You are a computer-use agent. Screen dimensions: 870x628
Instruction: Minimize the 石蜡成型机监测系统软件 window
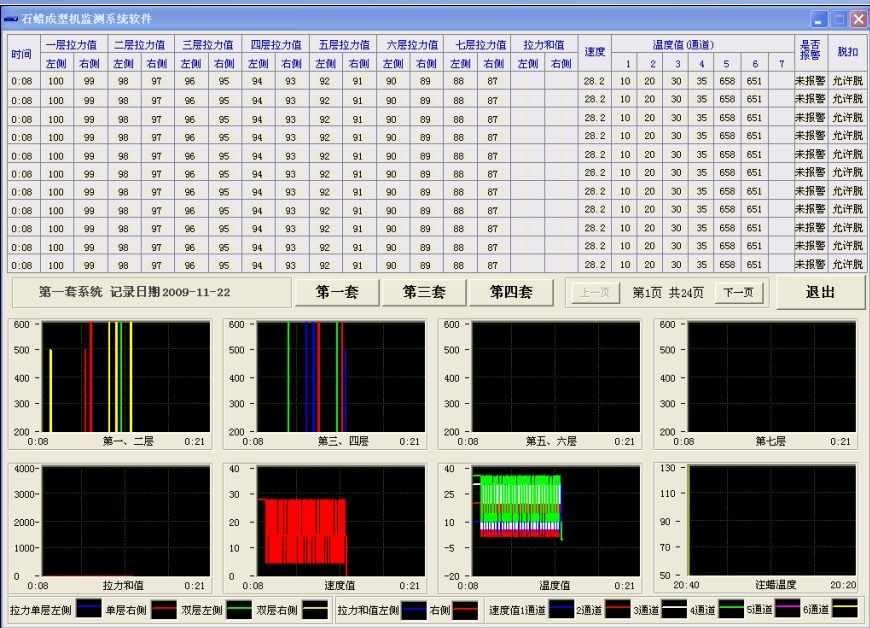[x=819, y=18]
